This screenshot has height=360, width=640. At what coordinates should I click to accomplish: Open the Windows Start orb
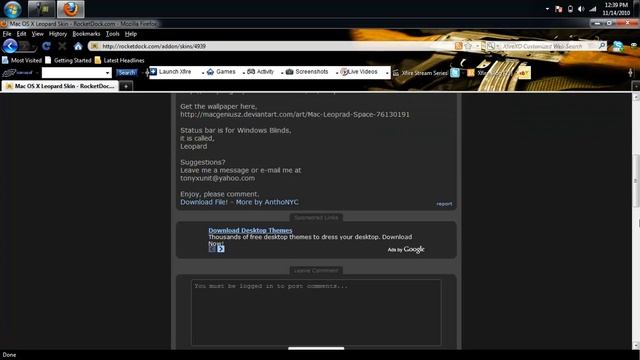coord(13,9)
